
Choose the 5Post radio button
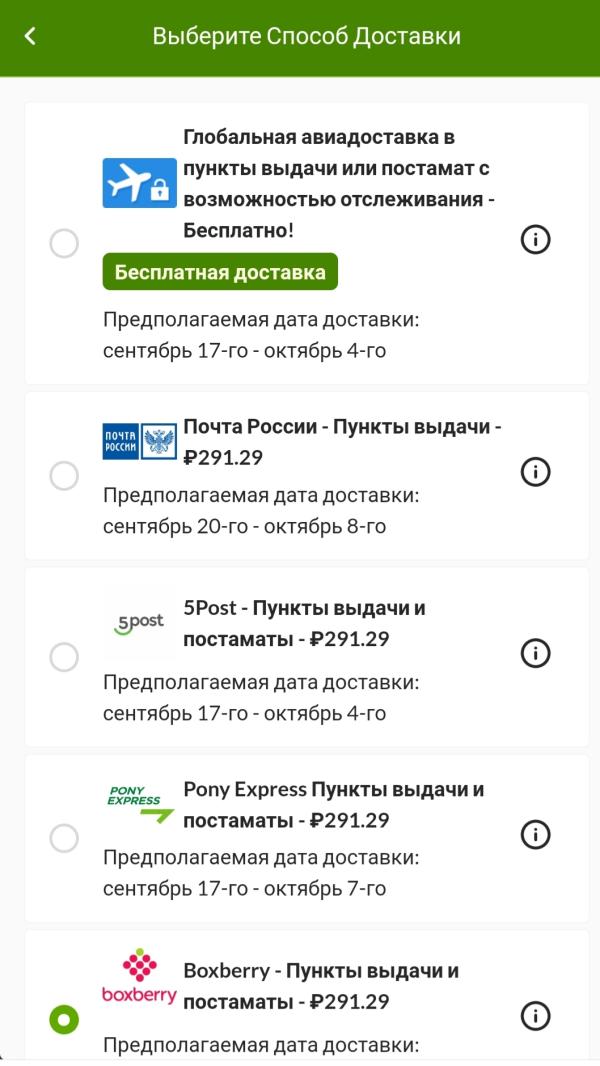click(65, 657)
